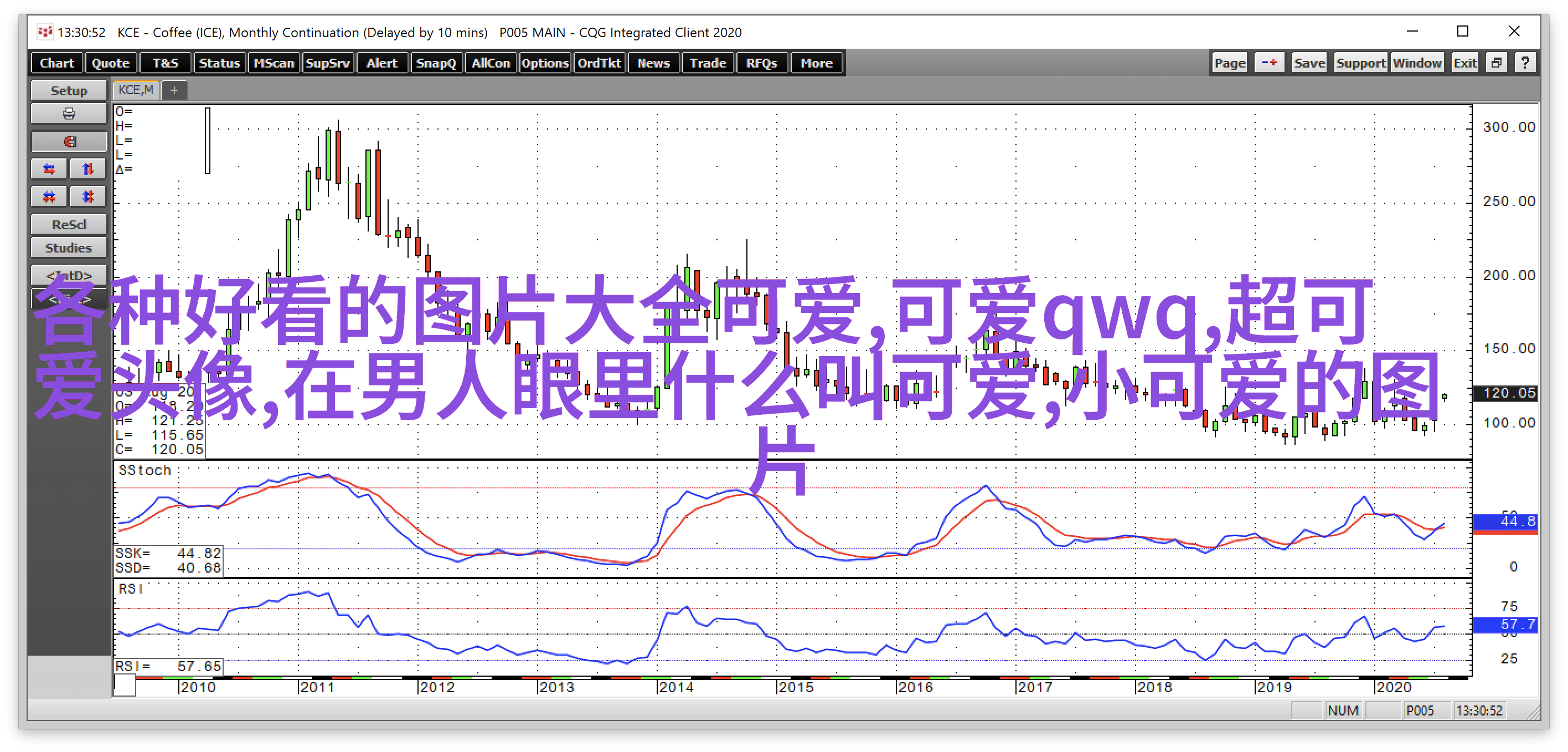Click the NUM status bar indicator
Screen dimensions: 1568x752
point(1343,710)
